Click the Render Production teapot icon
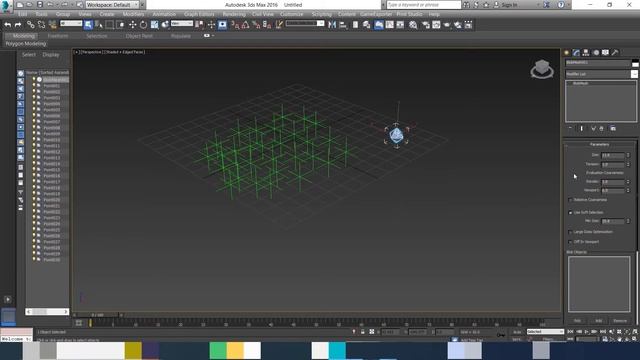Screen dimensions: 640x360 pyautogui.click(x=447, y=25)
